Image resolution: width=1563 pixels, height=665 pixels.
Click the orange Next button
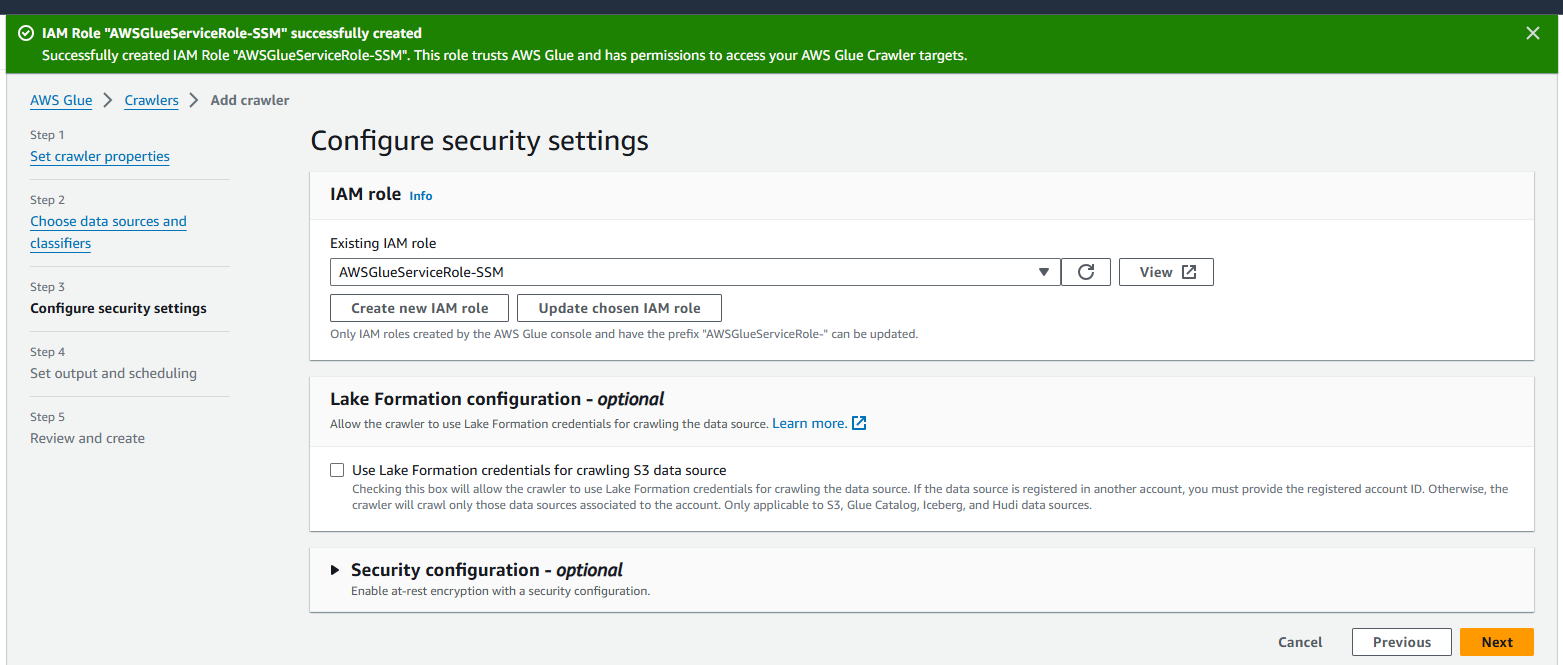tap(1497, 642)
